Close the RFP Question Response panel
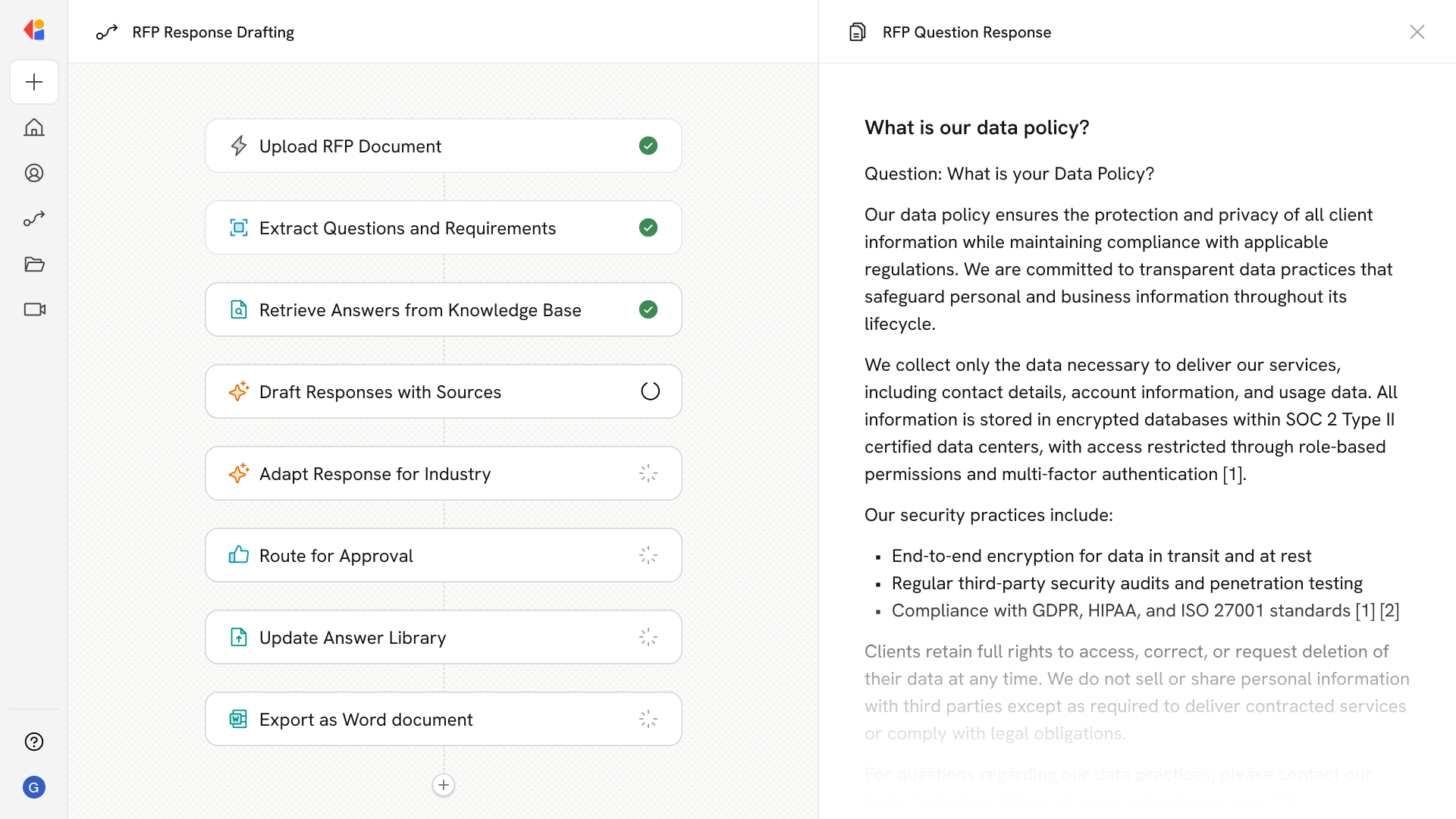Image resolution: width=1456 pixels, height=819 pixels. [1417, 32]
